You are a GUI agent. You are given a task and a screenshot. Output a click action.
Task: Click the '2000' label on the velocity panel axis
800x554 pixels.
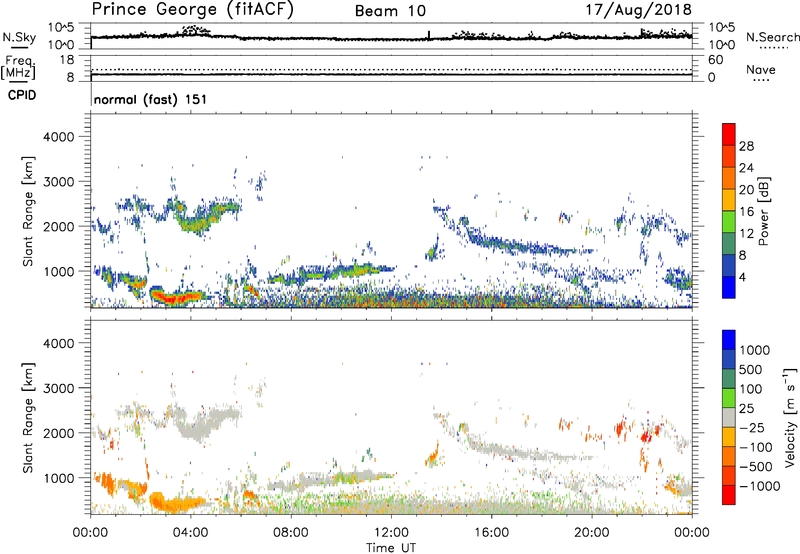pyautogui.click(x=58, y=433)
